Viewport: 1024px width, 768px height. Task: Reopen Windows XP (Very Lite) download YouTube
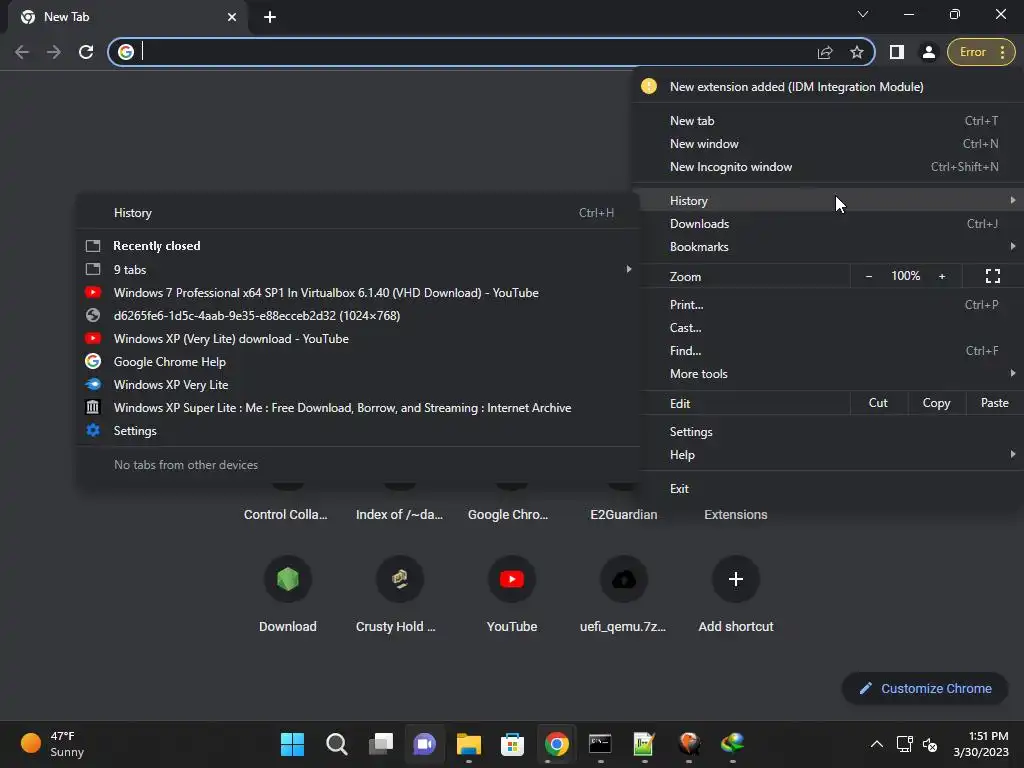[x=358, y=338]
